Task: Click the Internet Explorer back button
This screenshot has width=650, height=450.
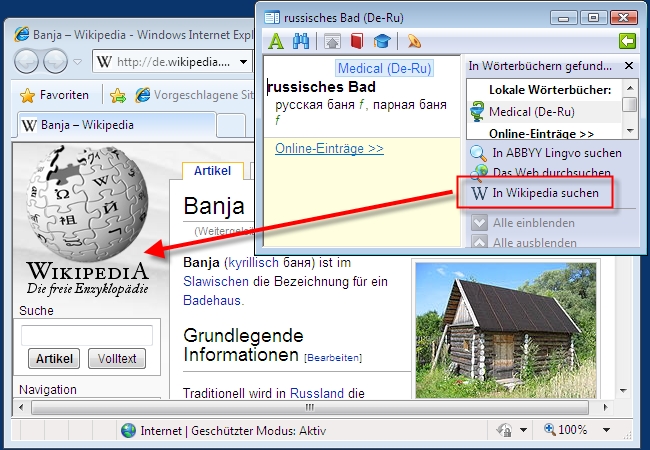Action: (x=26, y=61)
